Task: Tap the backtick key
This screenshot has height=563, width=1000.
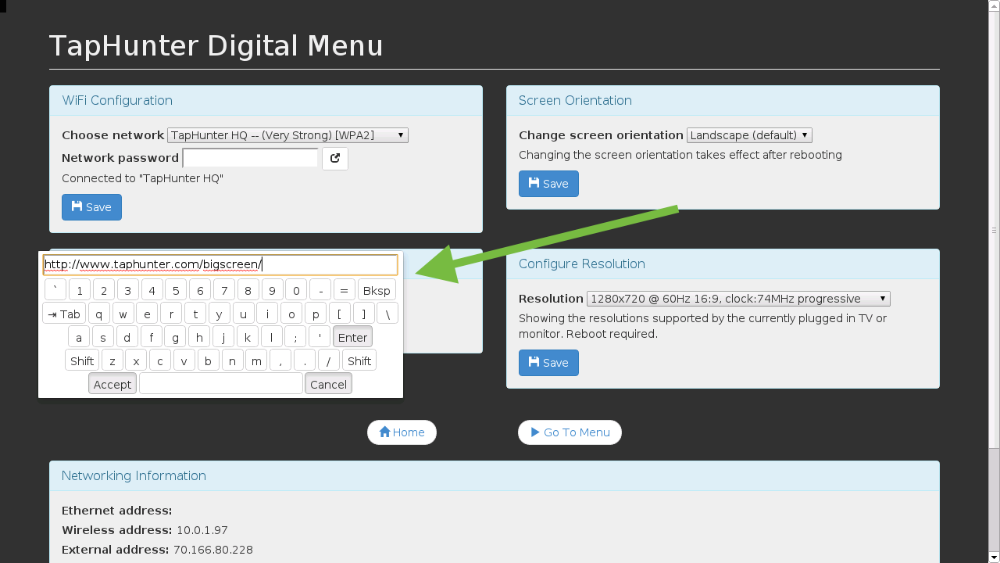Action: 55,291
